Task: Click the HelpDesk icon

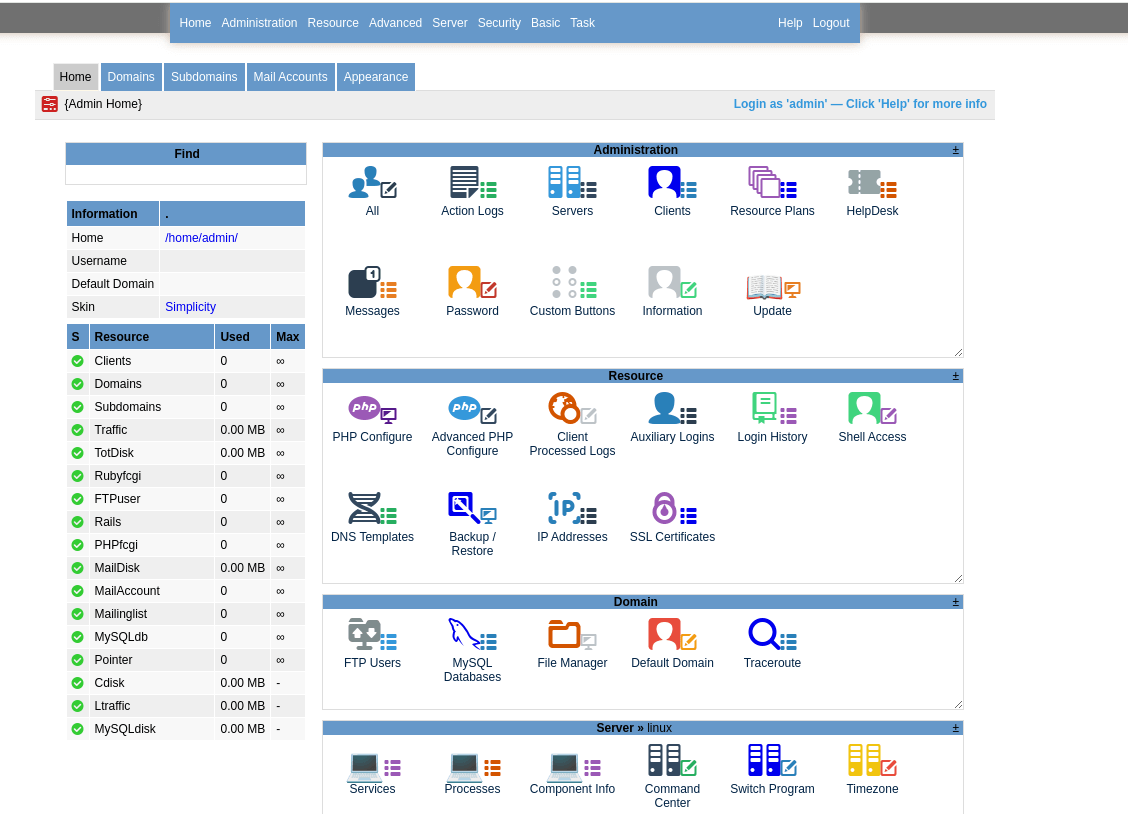Action: pos(872,184)
